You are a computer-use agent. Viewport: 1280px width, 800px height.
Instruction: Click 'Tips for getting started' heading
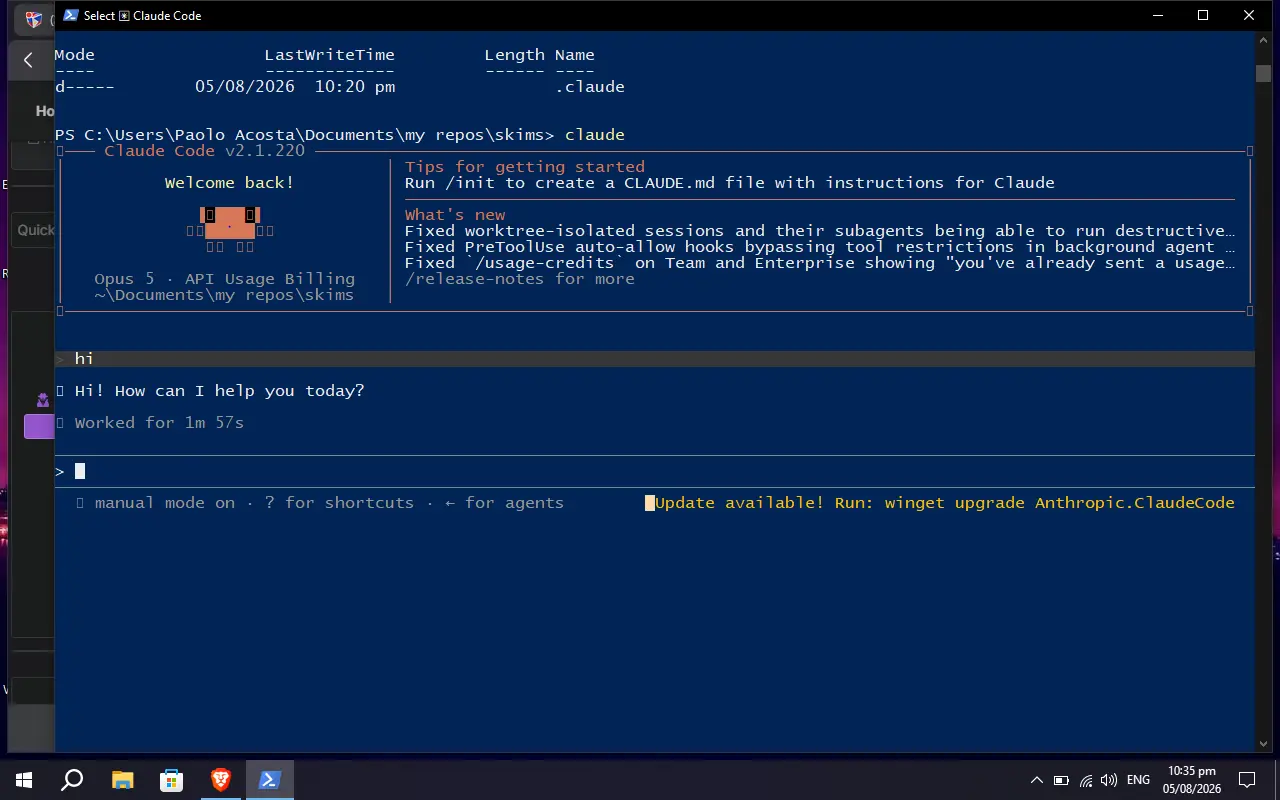525,167
